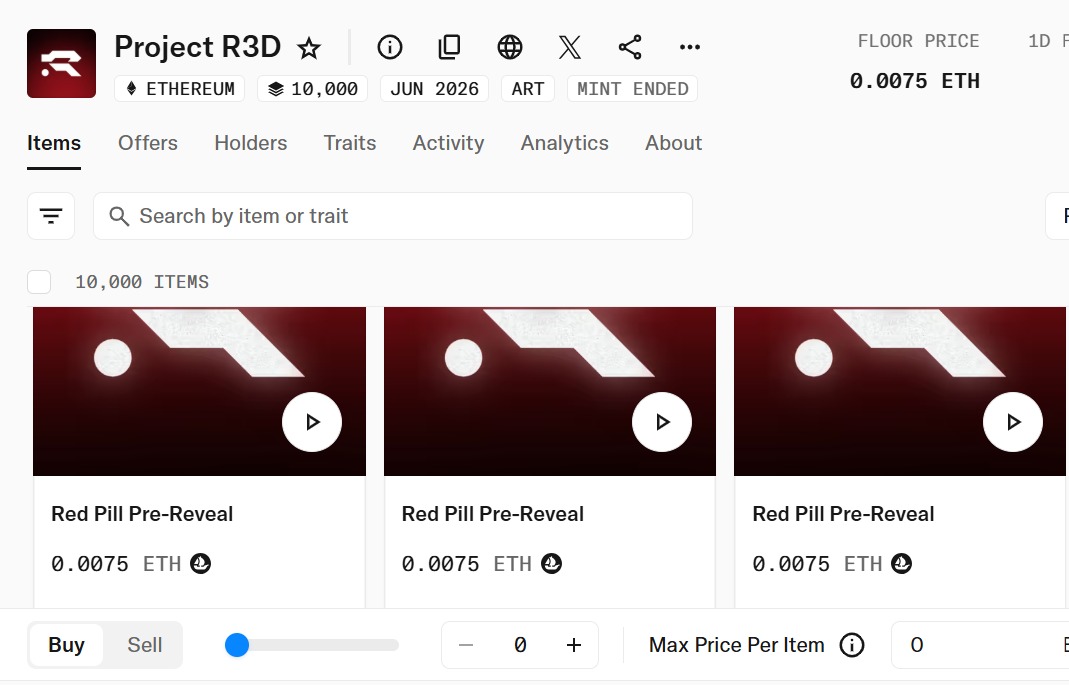Open the Activity tab
Viewport: 1069px width, 685px height.
pos(449,143)
